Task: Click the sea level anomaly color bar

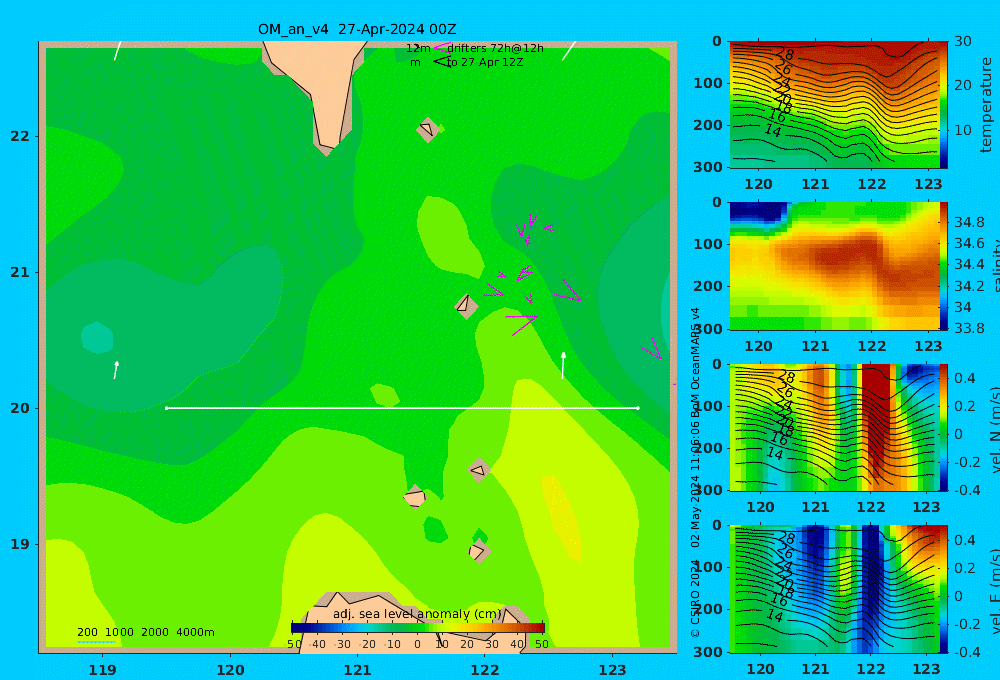Action: click(x=418, y=627)
